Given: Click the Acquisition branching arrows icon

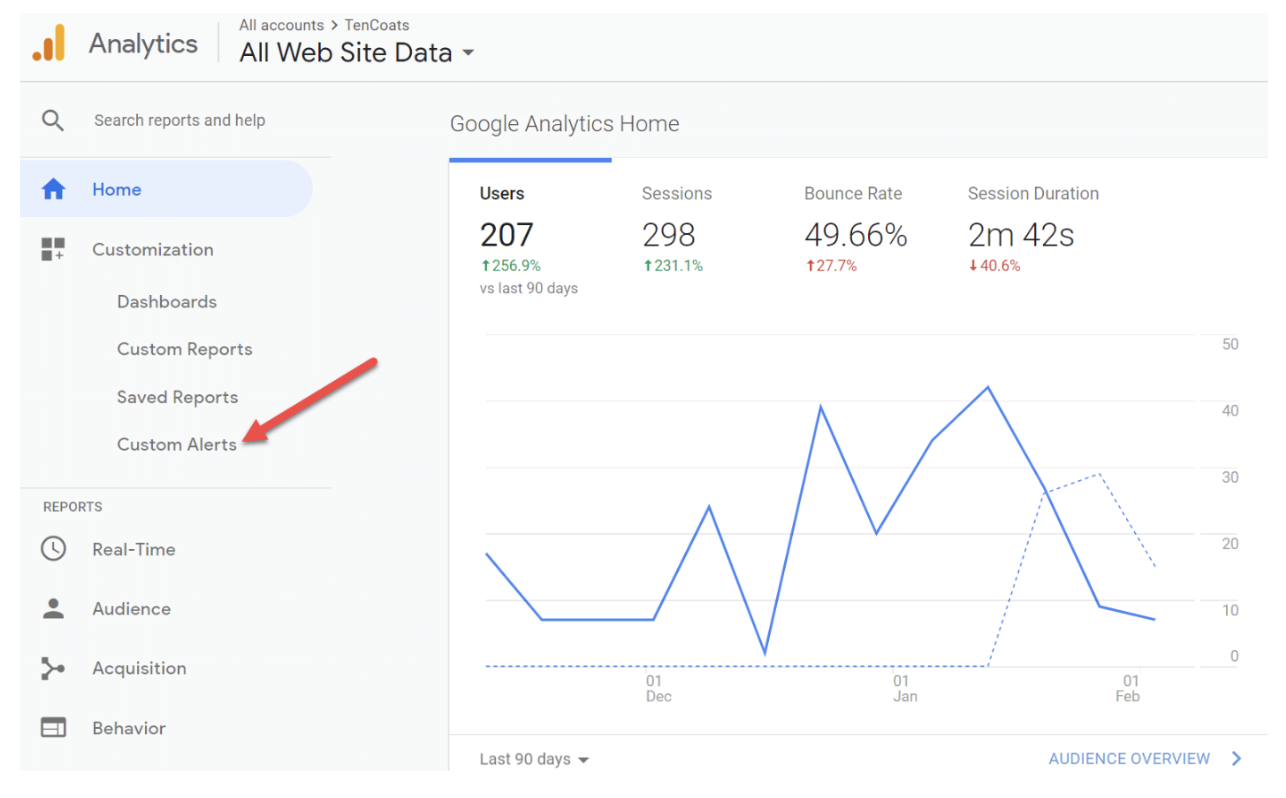Looking at the screenshot, I should (x=53, y=668).
